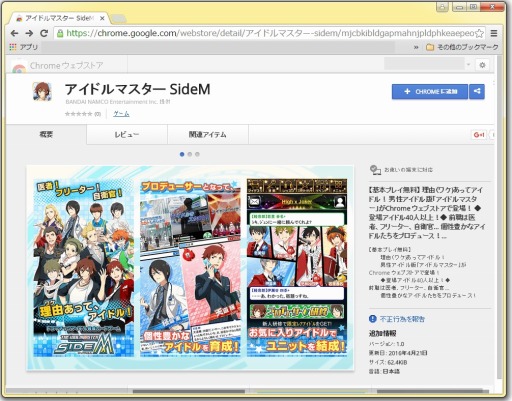
Task: Select the first carousel dot
Action: [x=182, y=154]
